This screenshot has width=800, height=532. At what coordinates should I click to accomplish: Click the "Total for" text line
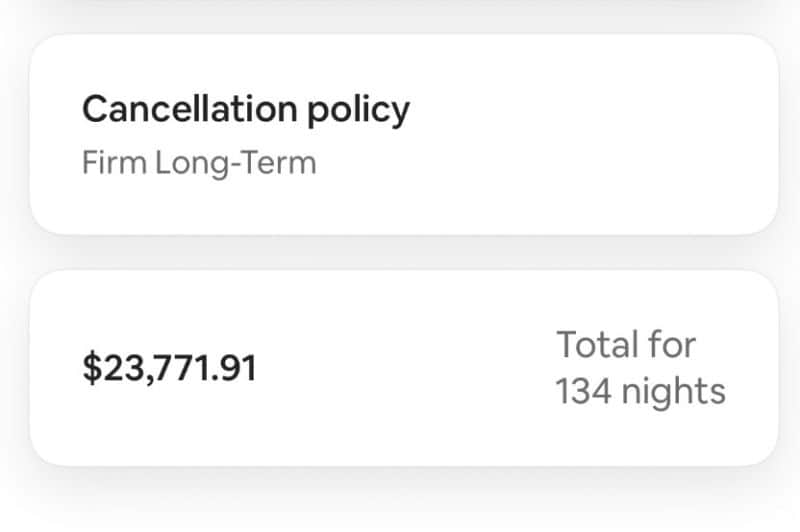tap(626, 345)
